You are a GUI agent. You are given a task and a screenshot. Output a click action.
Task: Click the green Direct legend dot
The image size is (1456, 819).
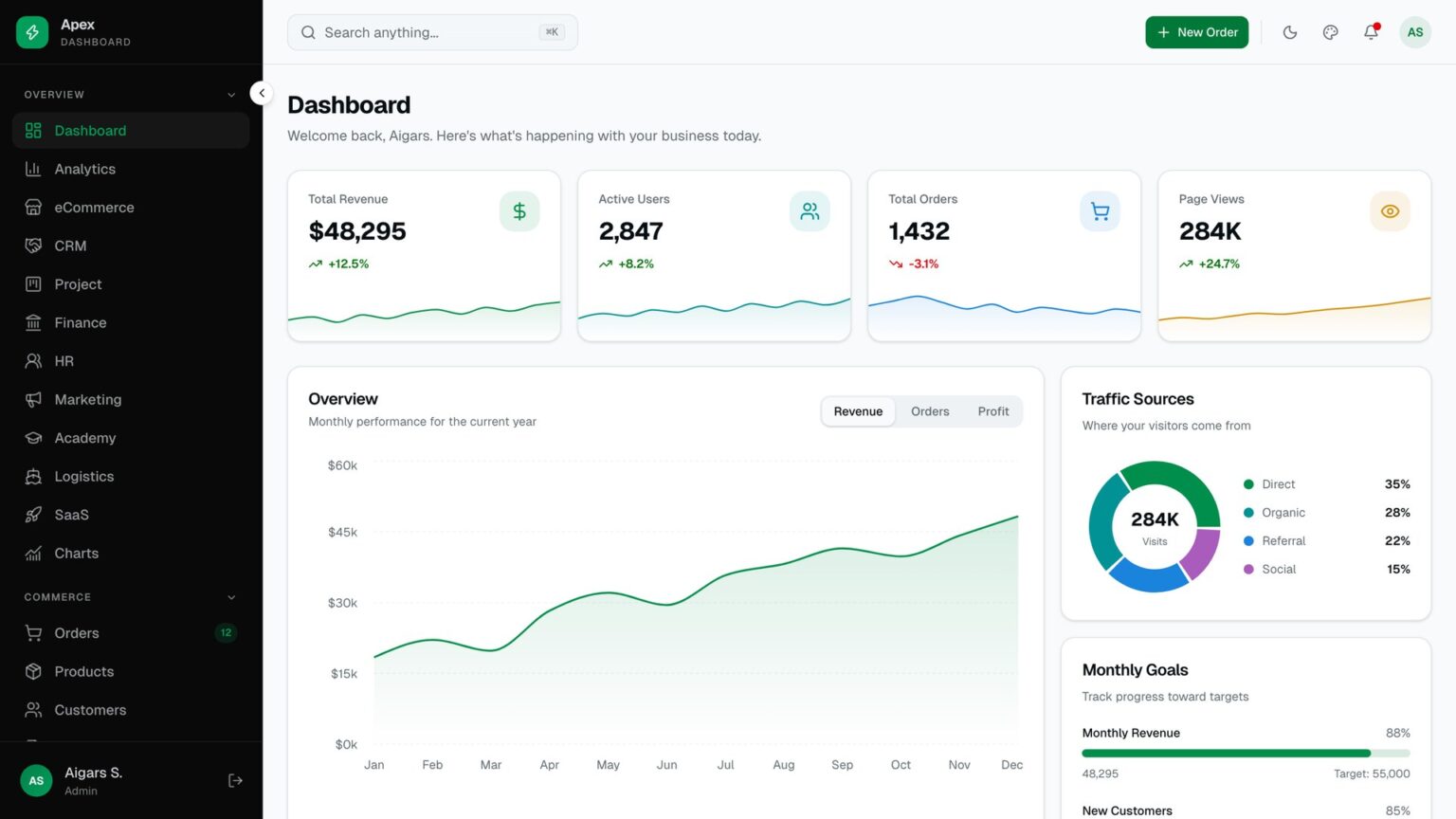[1248, 484]
